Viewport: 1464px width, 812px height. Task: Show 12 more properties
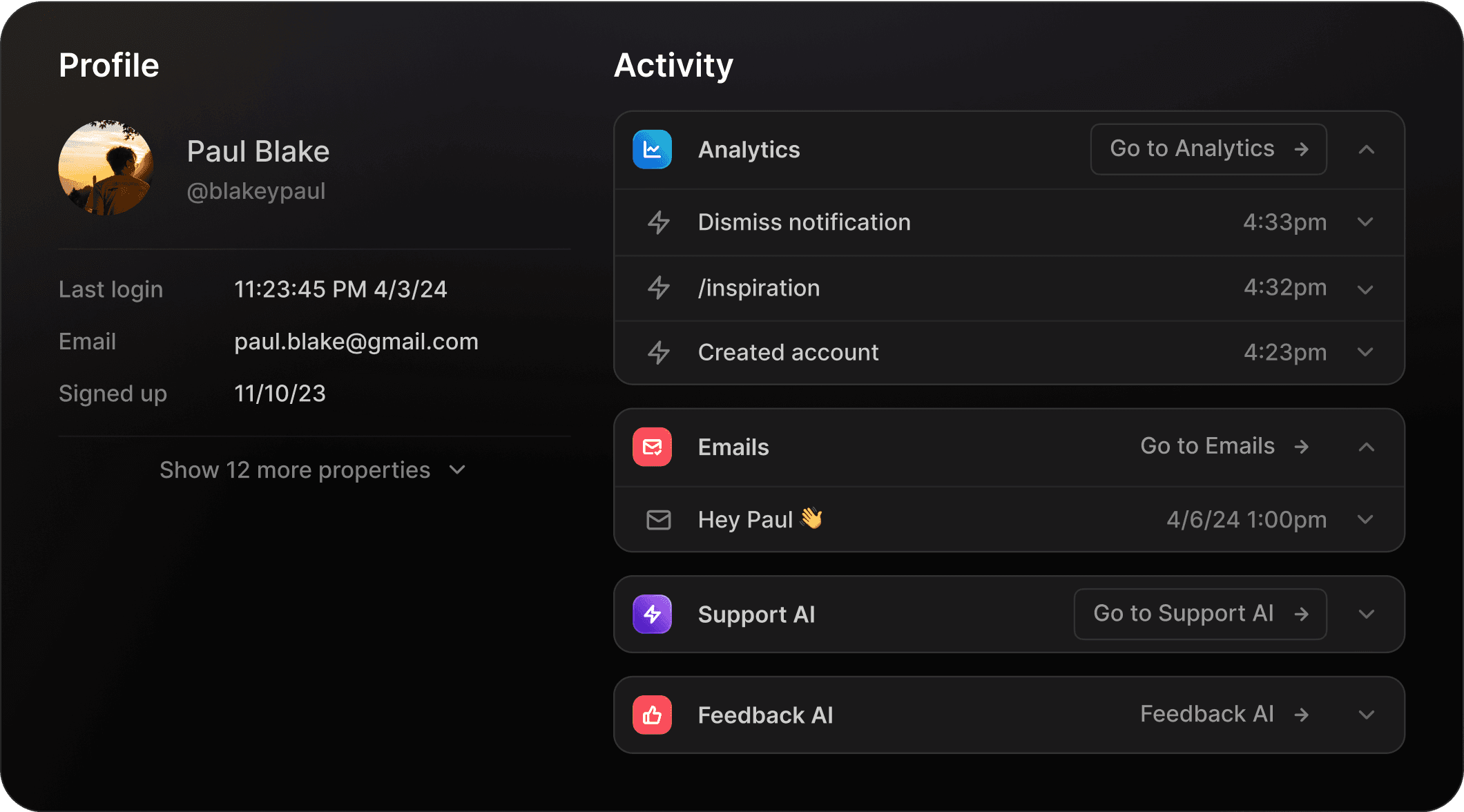(313, 470)
